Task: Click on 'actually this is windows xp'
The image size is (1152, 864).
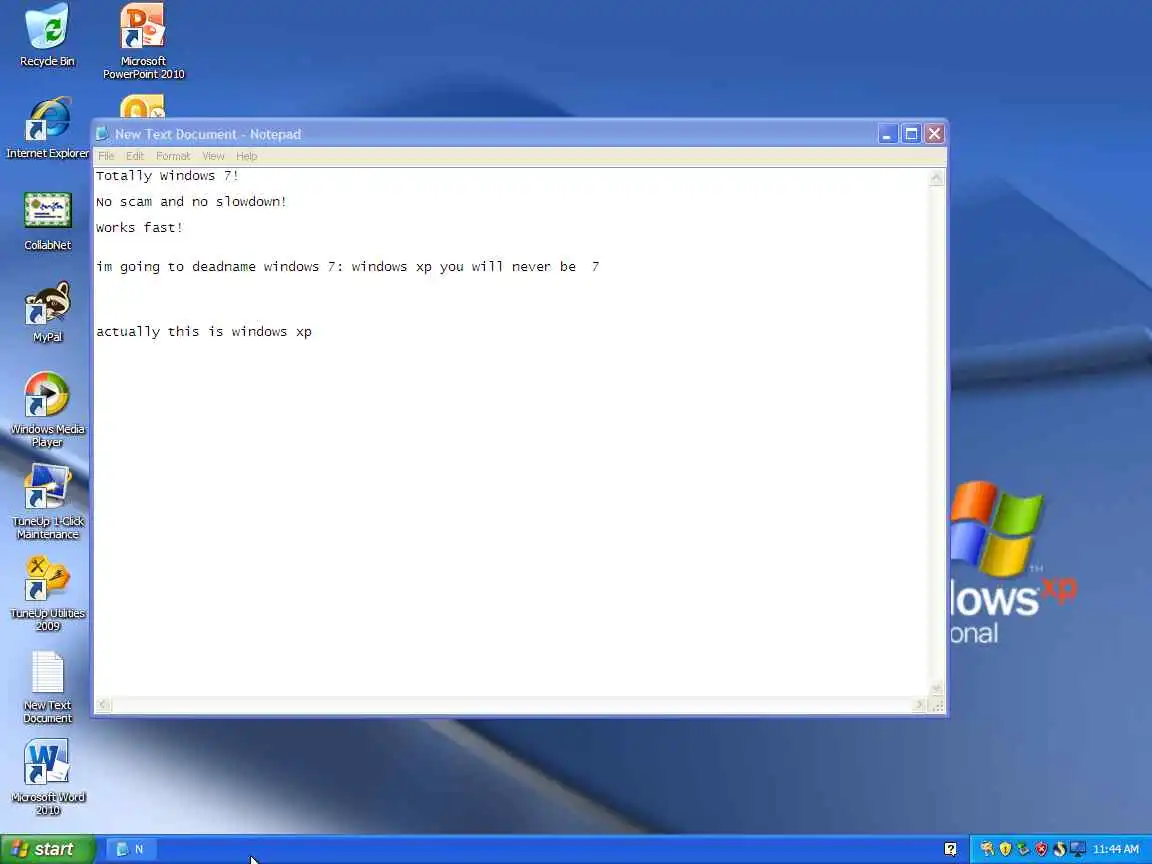Action: pos(204,331)
